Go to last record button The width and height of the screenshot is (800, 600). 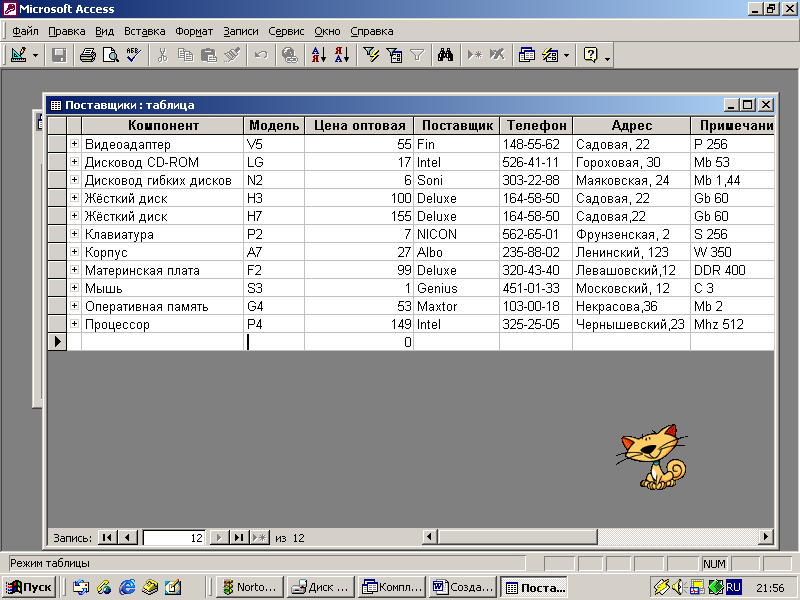point(239,537)
